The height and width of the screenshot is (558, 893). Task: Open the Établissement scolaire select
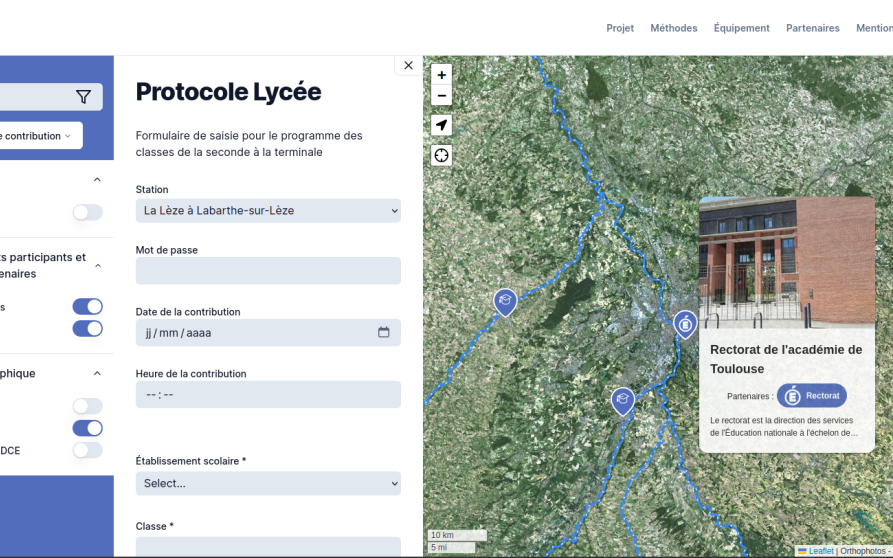click(x=268, y=483)
